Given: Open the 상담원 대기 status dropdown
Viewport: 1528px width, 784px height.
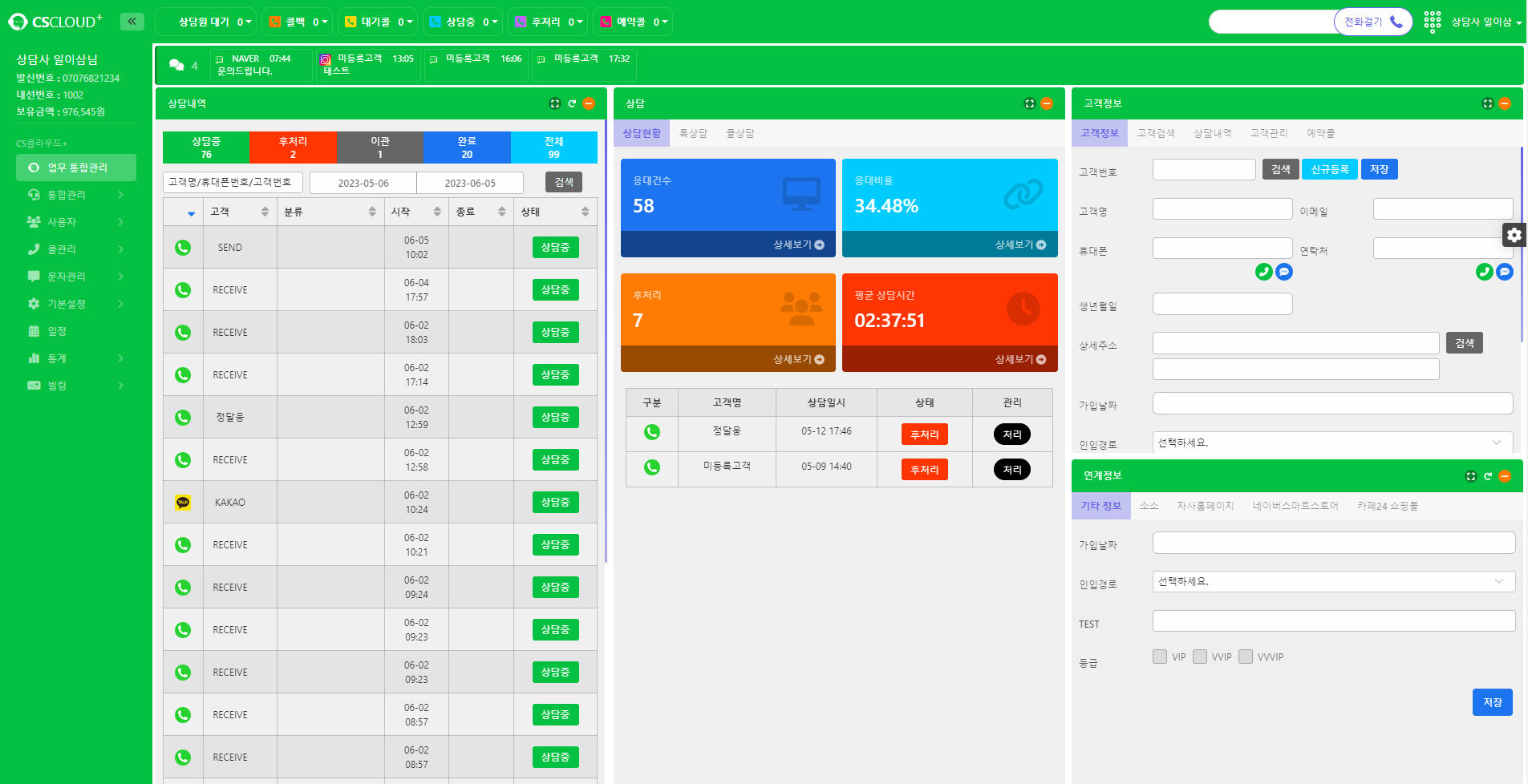Looking at the screenshot, I should (x=207, y=22).
